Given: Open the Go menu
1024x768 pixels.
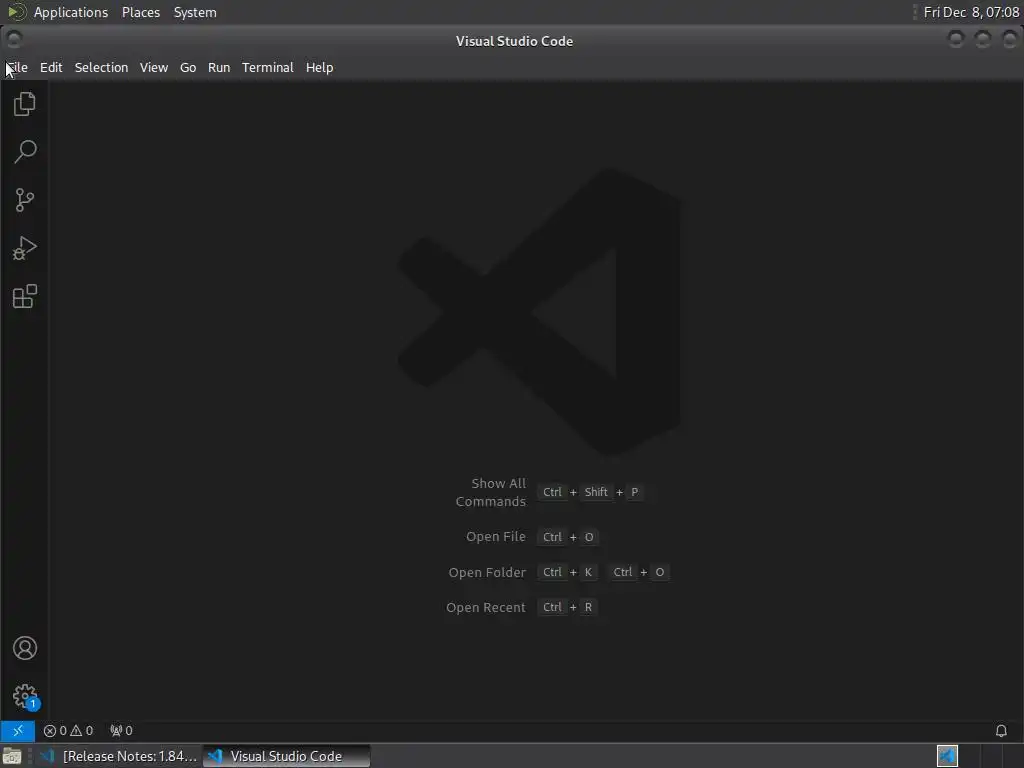Looking at the screenshot, I should click(x=188, y=67).
